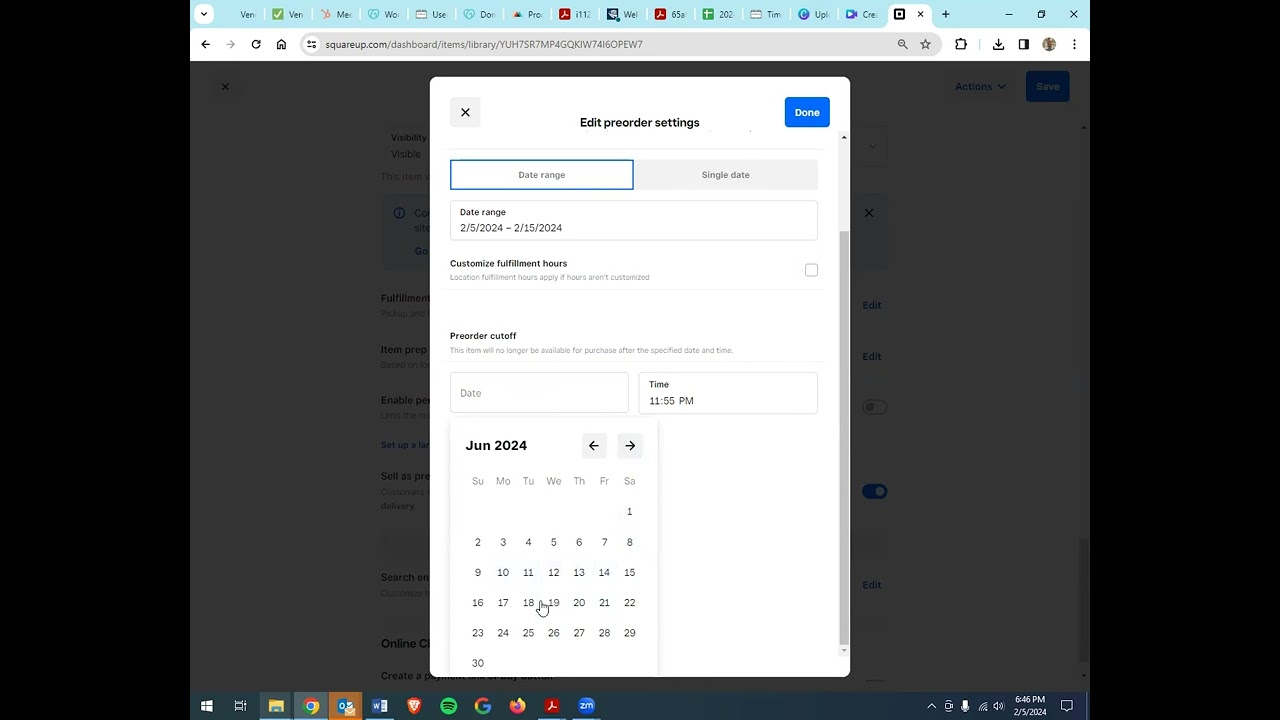Click the squareup.com address bar URL

click(x=484, y=44)
